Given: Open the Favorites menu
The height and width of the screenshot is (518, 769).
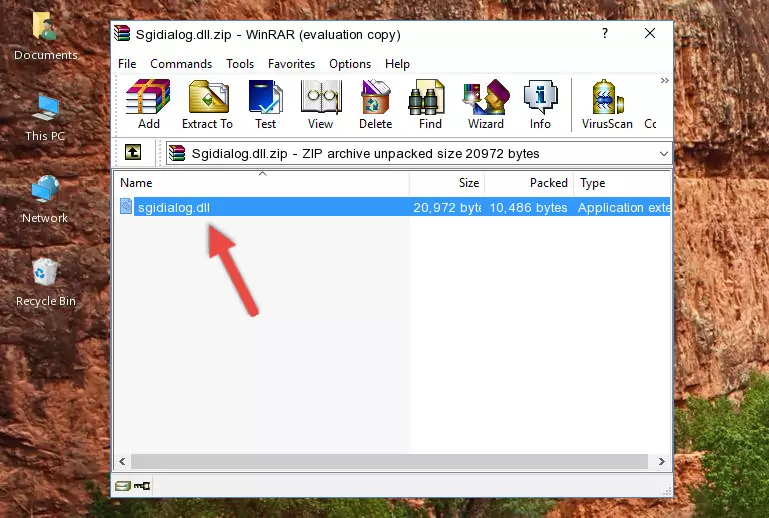Looking at the screenshot, I should coord(291,64).
